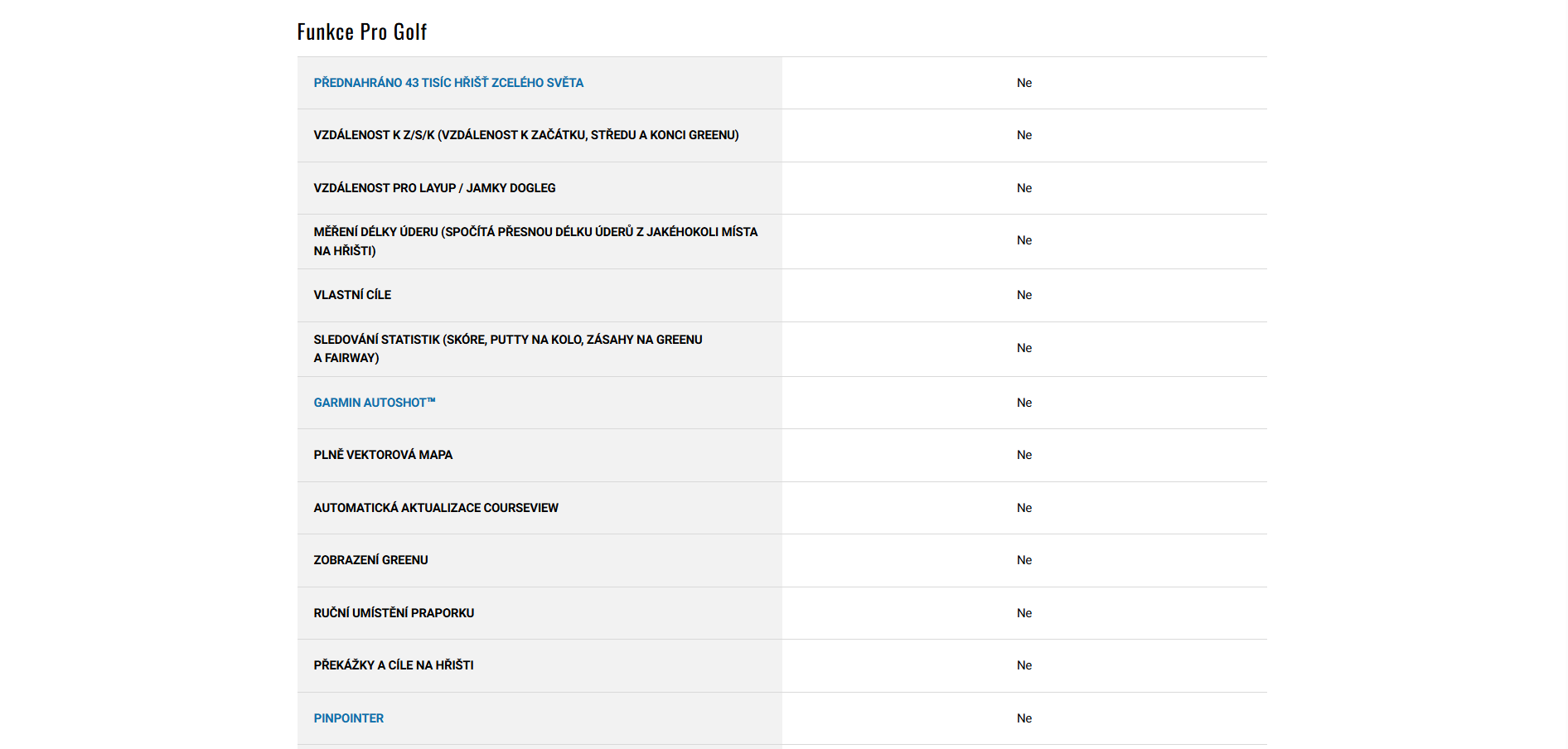This screenshot has width=1568, height=749.
Task: Select the Zobrazení greenu row label
Action: [x=370, y=560]
